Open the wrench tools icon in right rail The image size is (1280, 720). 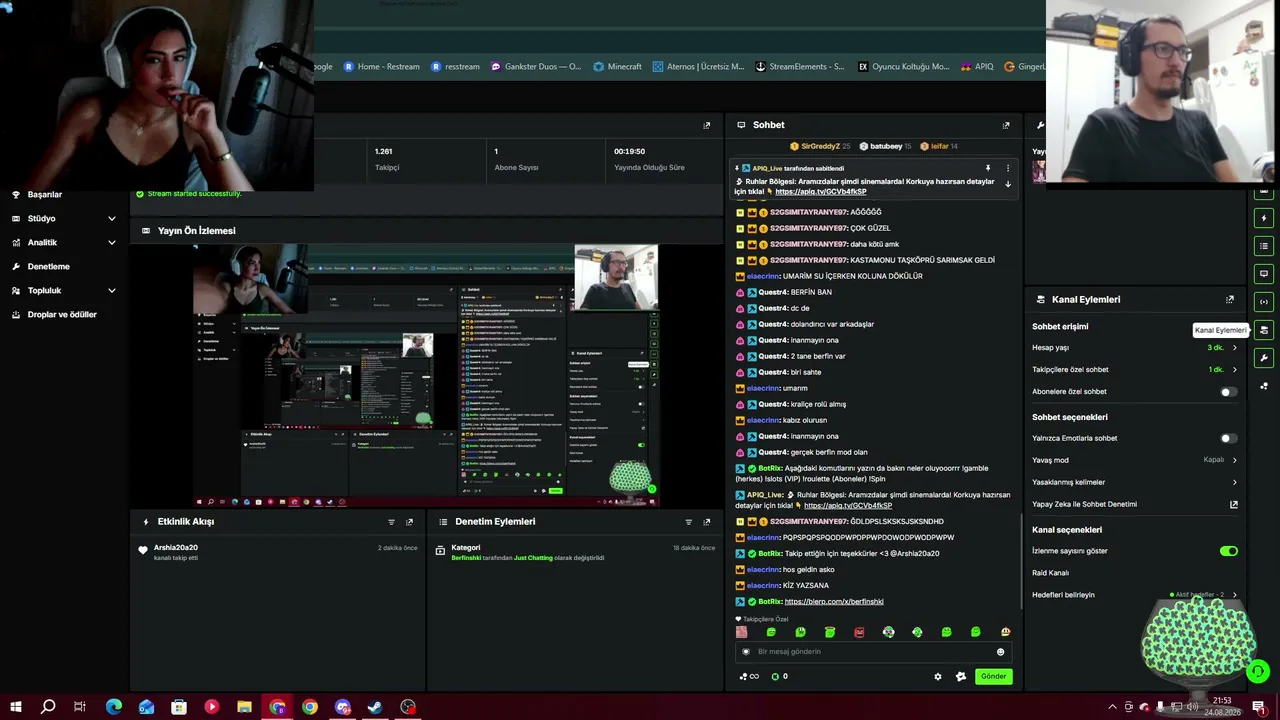[x=1264, y=358]
